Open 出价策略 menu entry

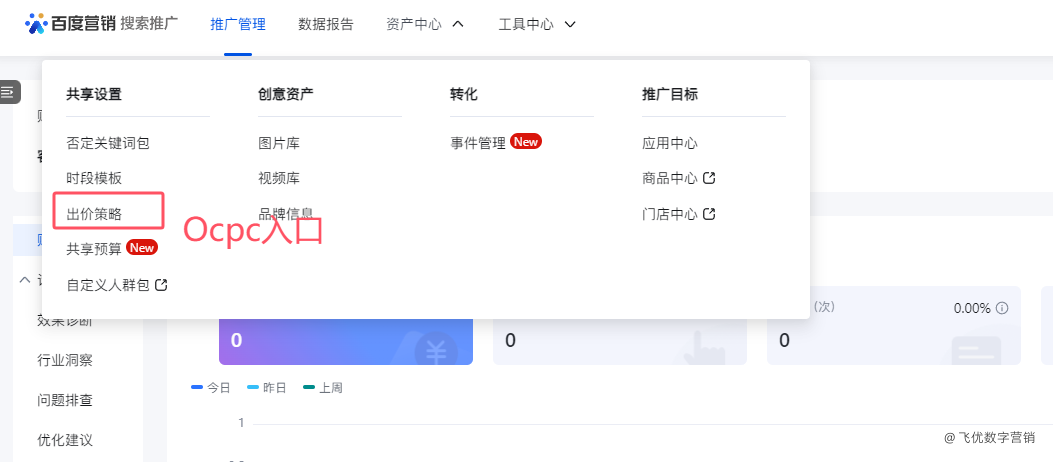pos(94,214)
